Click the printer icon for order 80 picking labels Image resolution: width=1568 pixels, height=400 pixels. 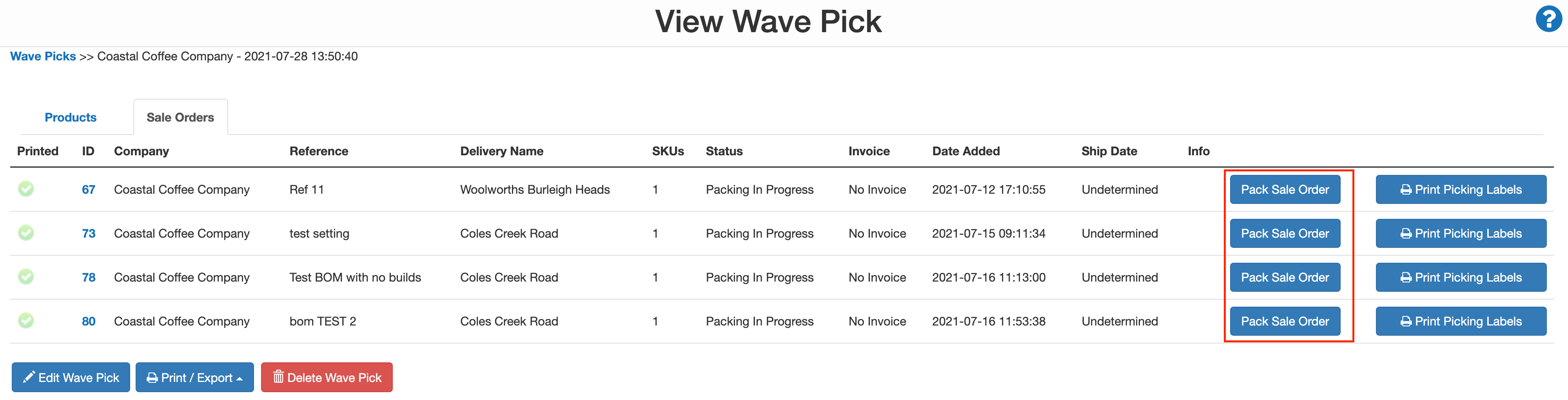click(x=1406, y=321)
